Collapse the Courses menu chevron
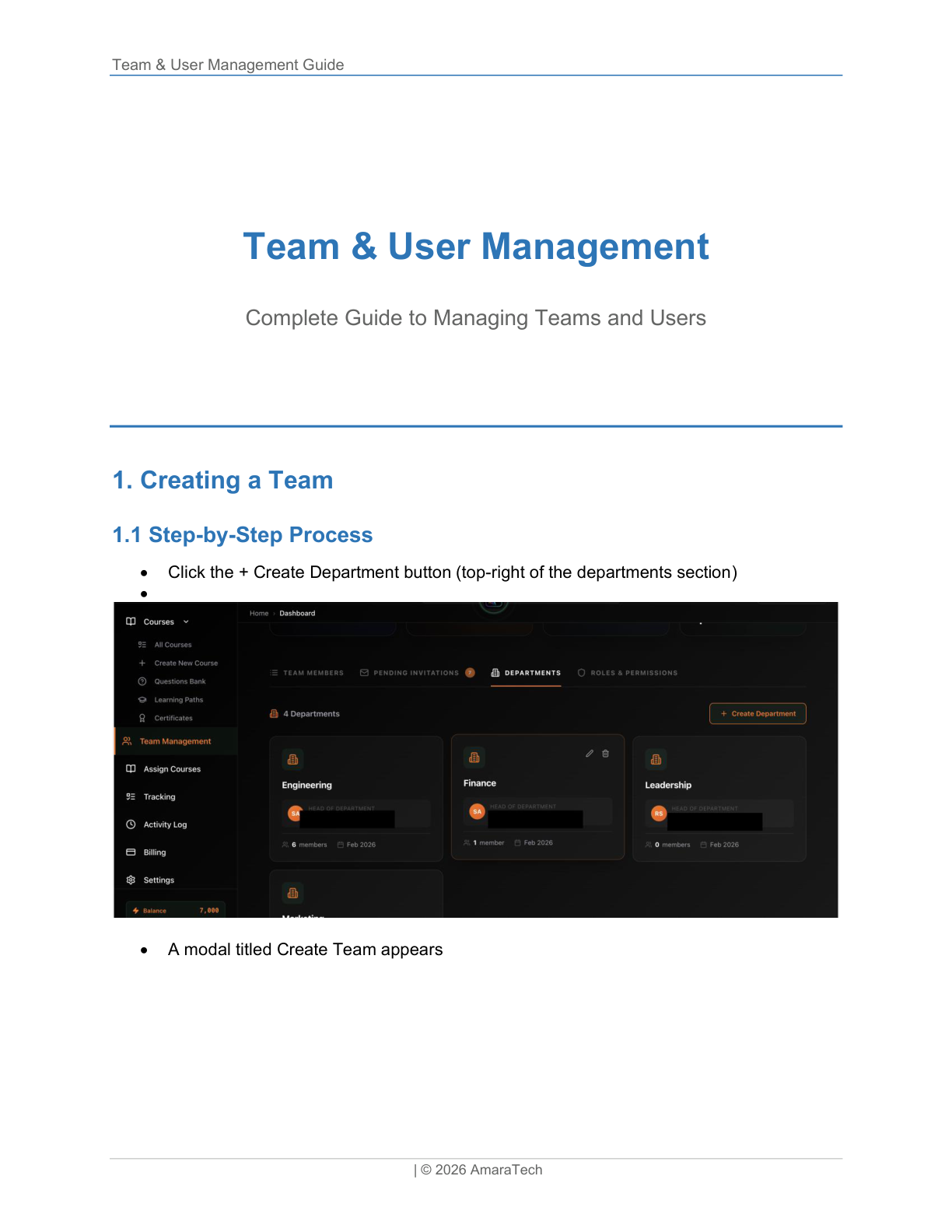The image size is (952, 1232). [186, 622]
